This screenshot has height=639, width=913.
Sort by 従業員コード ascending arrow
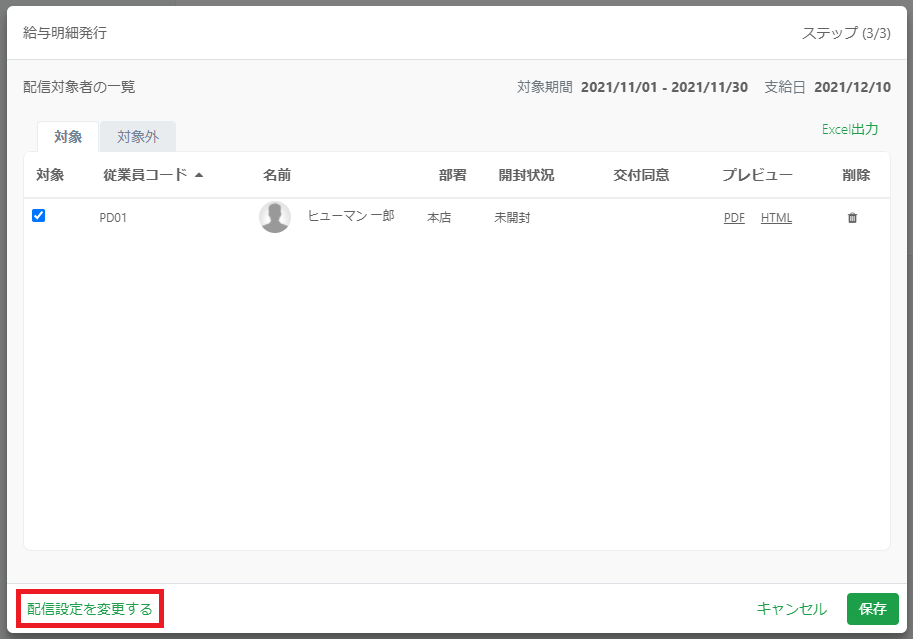[199, 175]
